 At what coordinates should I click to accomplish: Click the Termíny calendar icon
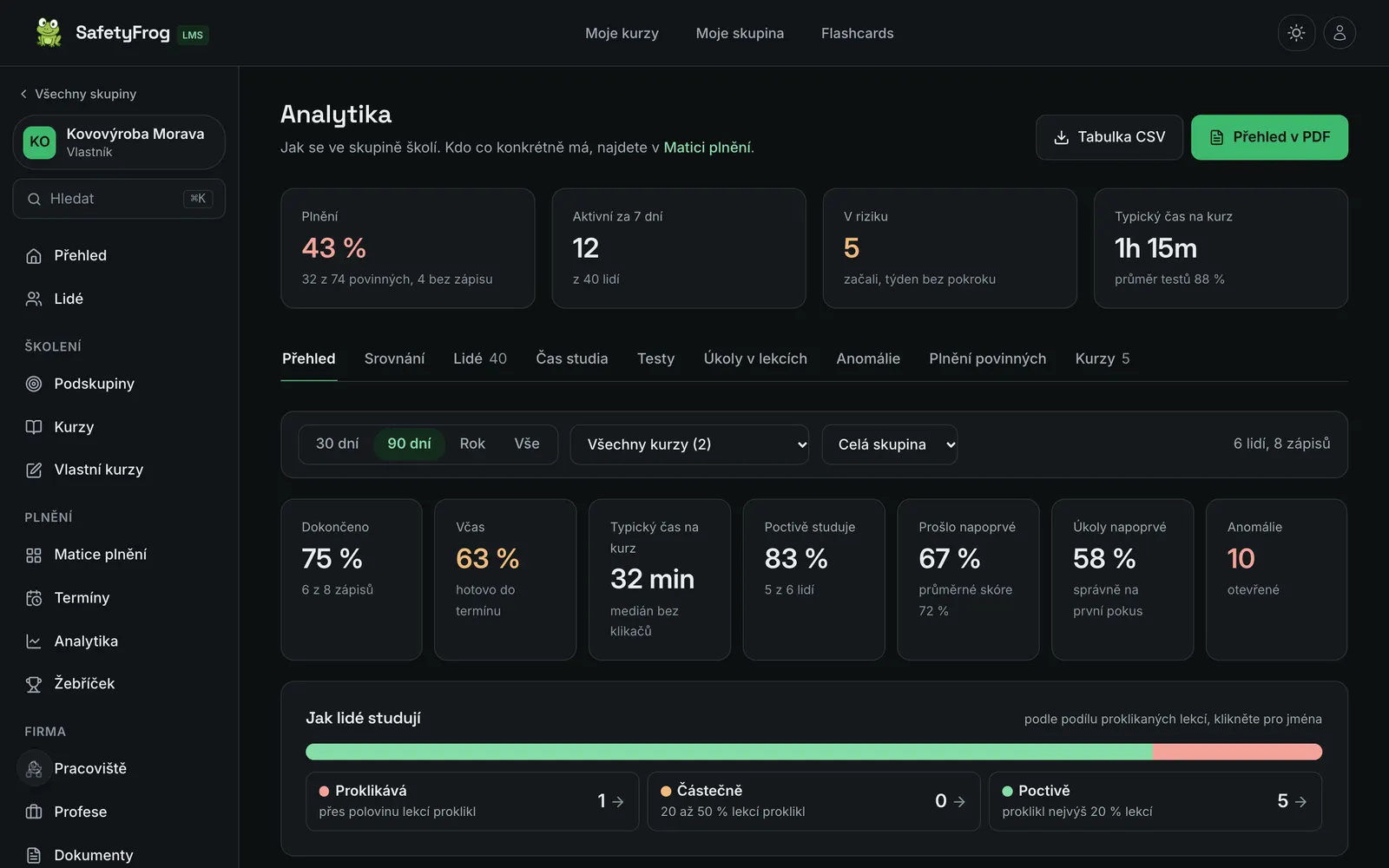(x=34, y=598)
